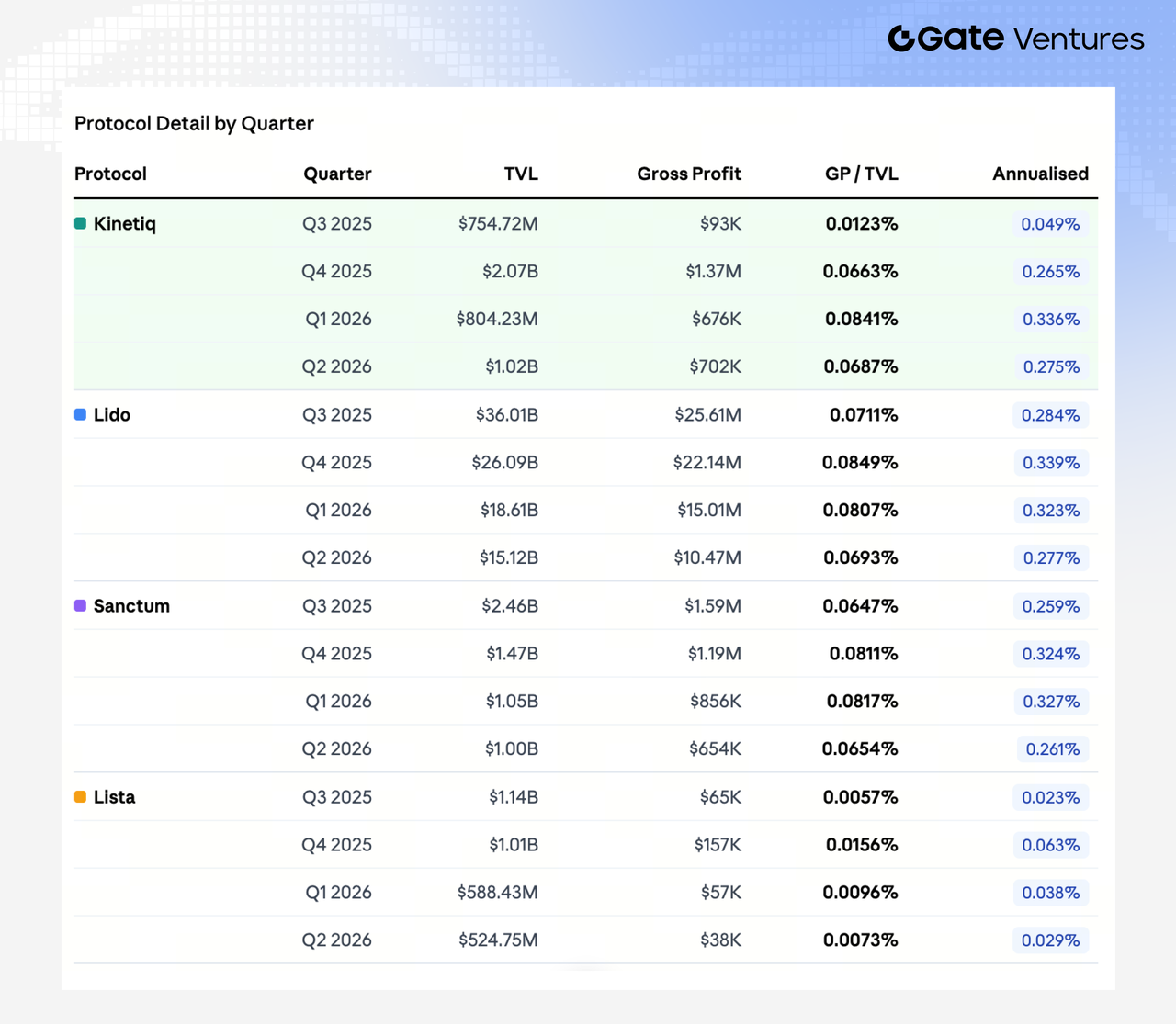Click Sanctum's 0.327% annualised badge
Image resolution: width=1176 pixels, height=1024 pixels.
tap(1051, 702)
